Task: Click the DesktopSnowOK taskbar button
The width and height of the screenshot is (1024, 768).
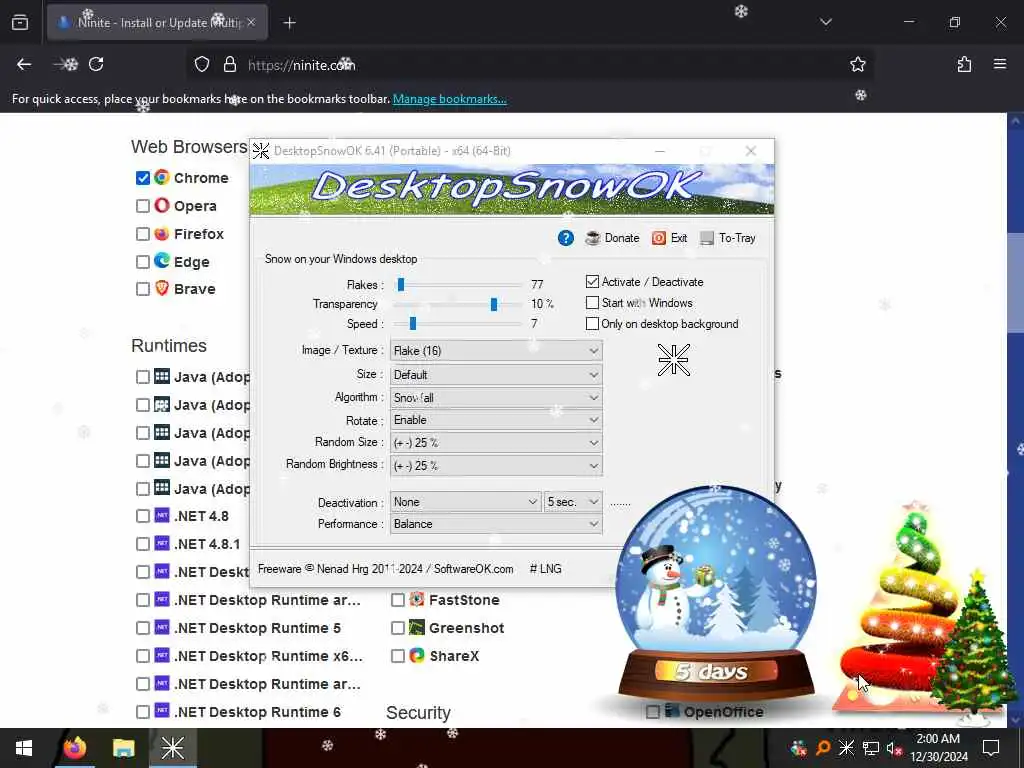Action: pos(172,748)
